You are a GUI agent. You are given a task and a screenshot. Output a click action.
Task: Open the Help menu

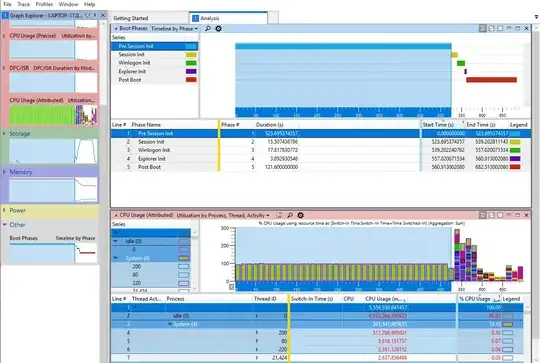click(x=90, y=4)
